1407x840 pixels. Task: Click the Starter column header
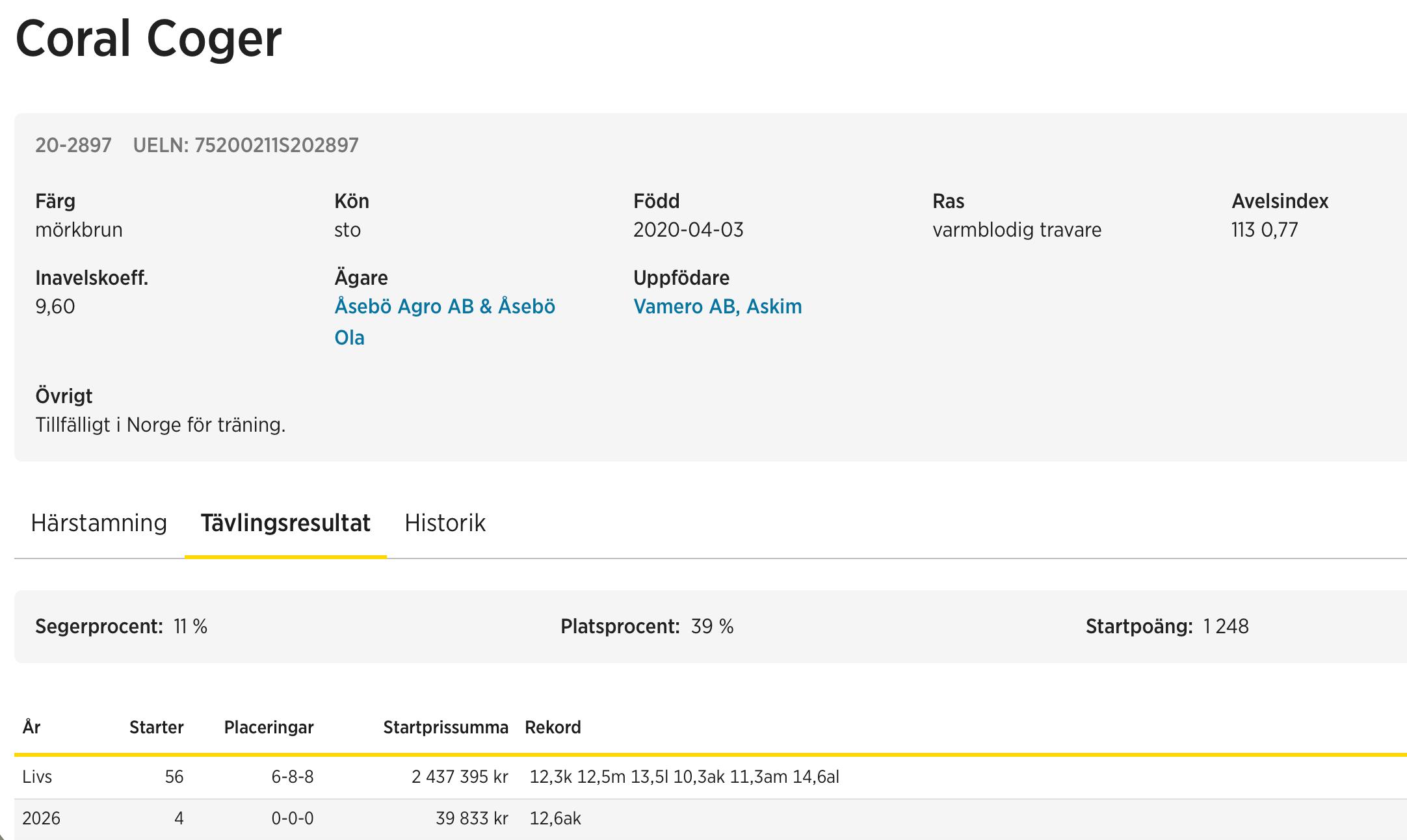(x=156, y=727)
